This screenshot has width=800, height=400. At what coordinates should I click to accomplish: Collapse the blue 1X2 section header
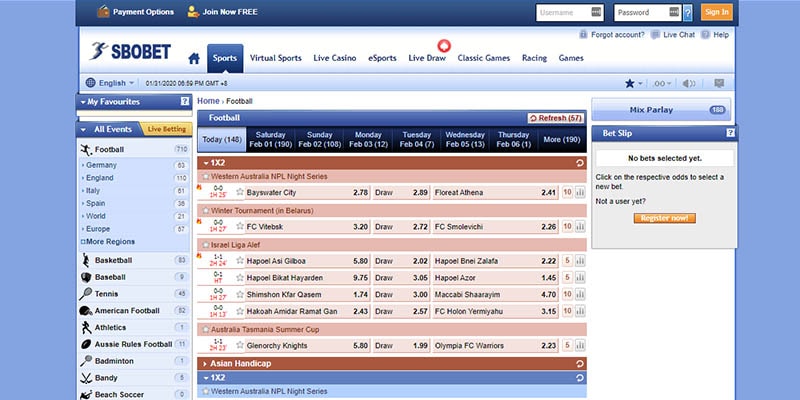click(206, 378)
